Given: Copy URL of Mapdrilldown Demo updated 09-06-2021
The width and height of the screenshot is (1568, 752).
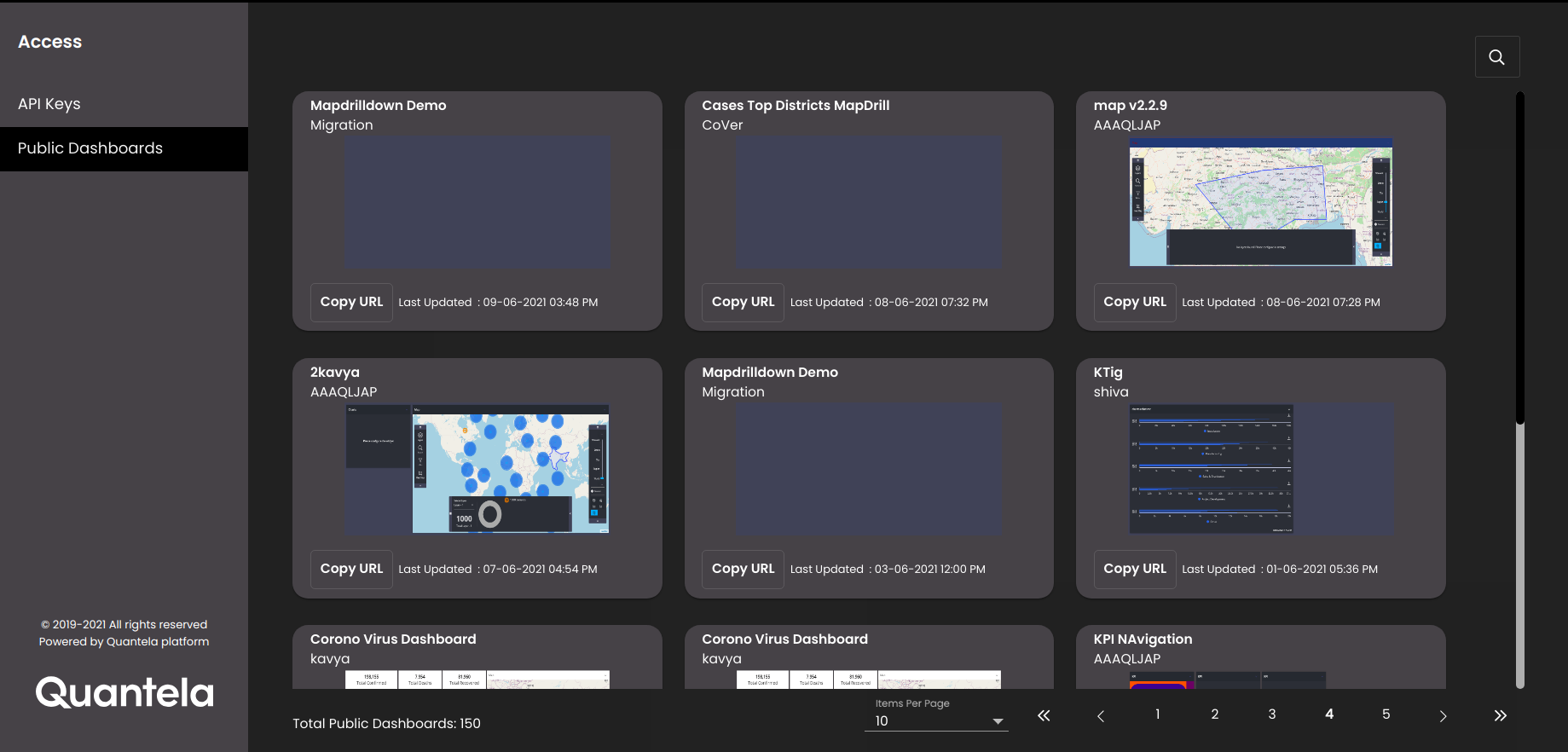Looking at the screenshot, I should (351, 303).
